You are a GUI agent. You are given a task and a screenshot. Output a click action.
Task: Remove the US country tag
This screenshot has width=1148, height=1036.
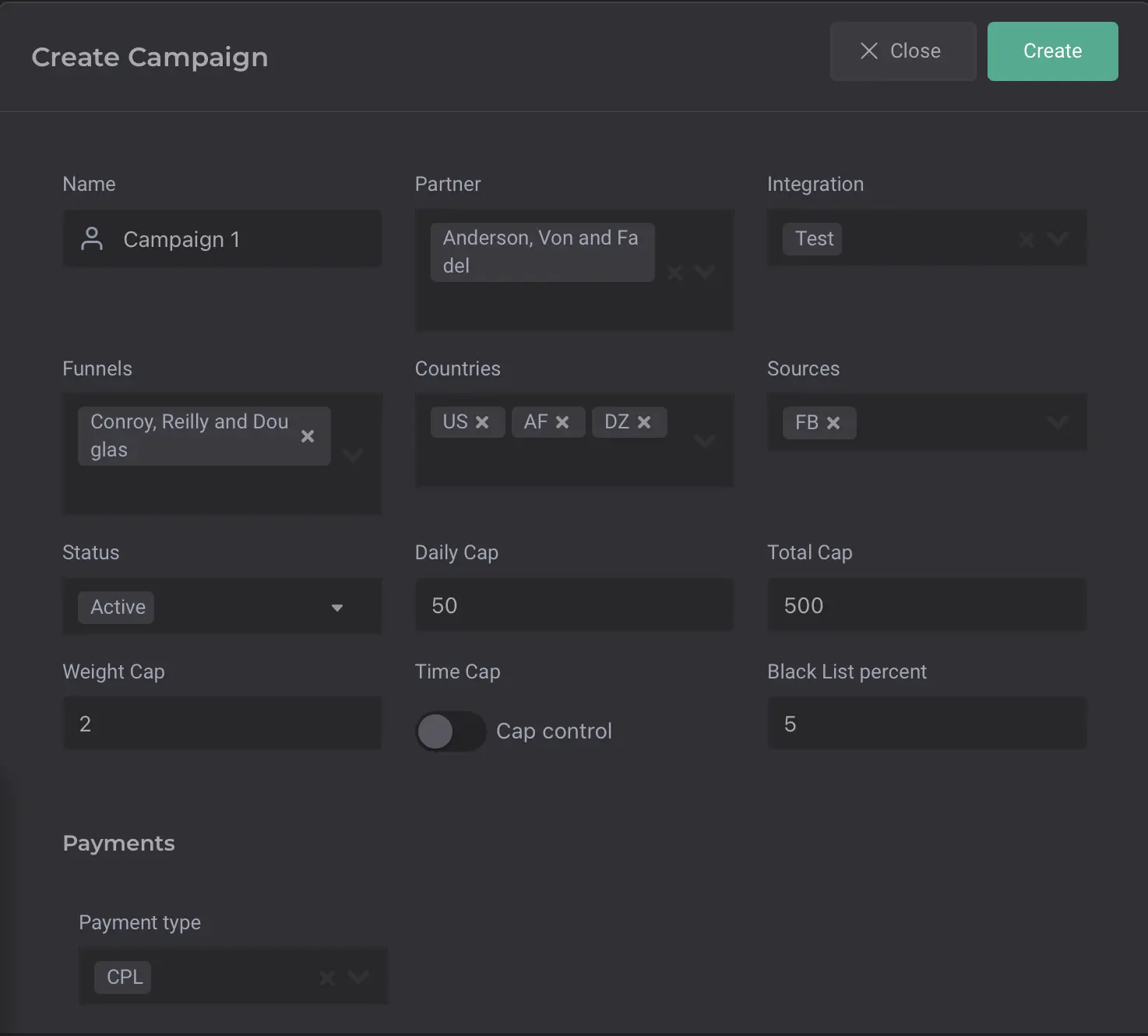point(482,422)
